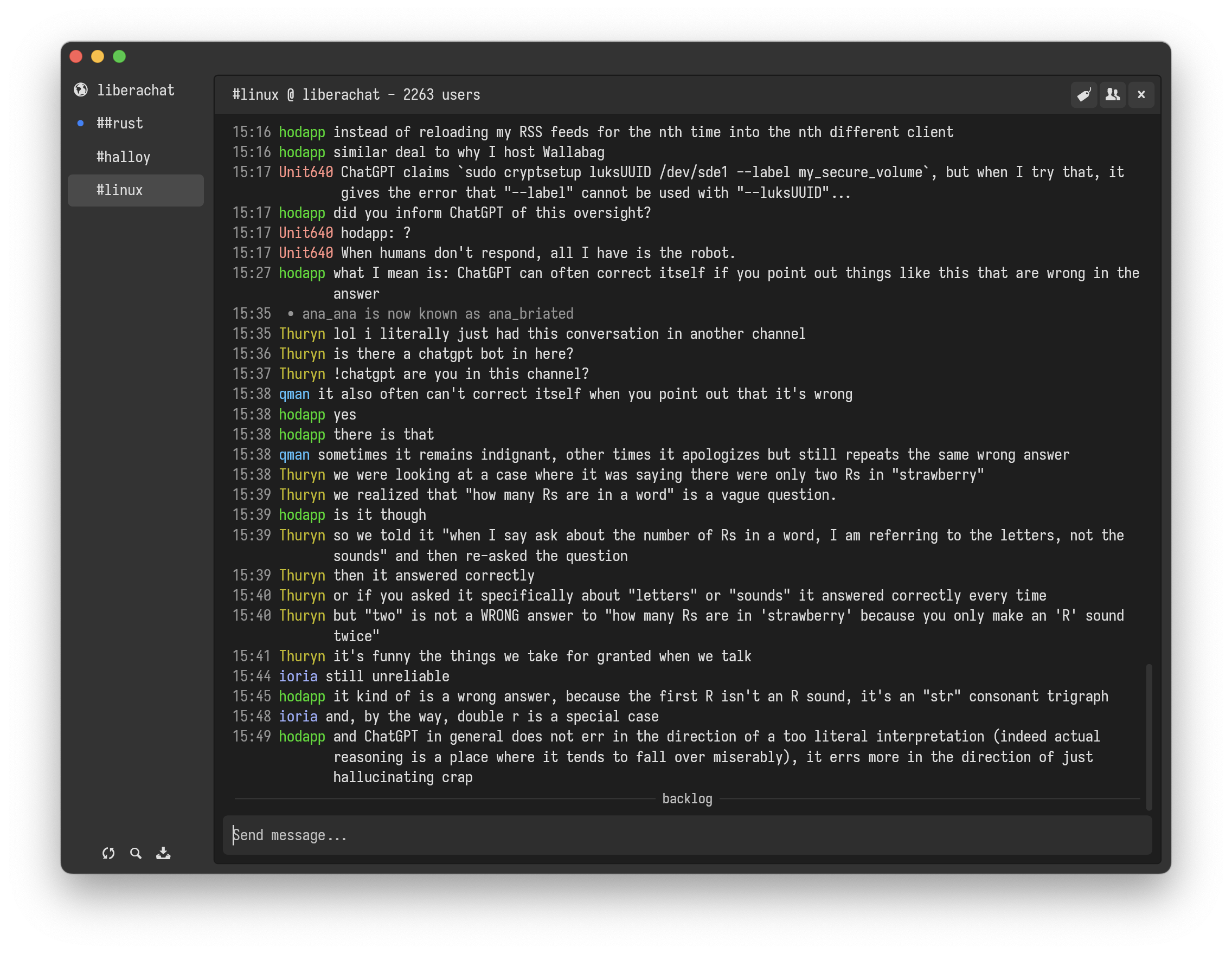Click the unread indicator dot beside ##rust

[x=80, y=123]
